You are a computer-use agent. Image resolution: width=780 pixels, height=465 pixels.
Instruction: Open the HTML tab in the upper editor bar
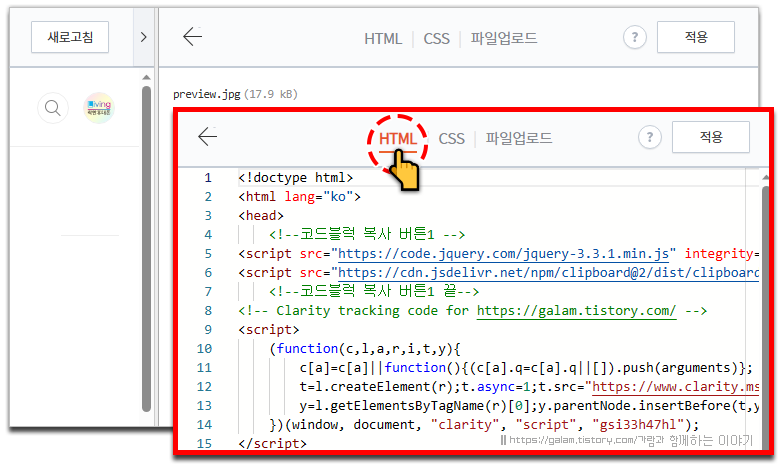(383, 38)
